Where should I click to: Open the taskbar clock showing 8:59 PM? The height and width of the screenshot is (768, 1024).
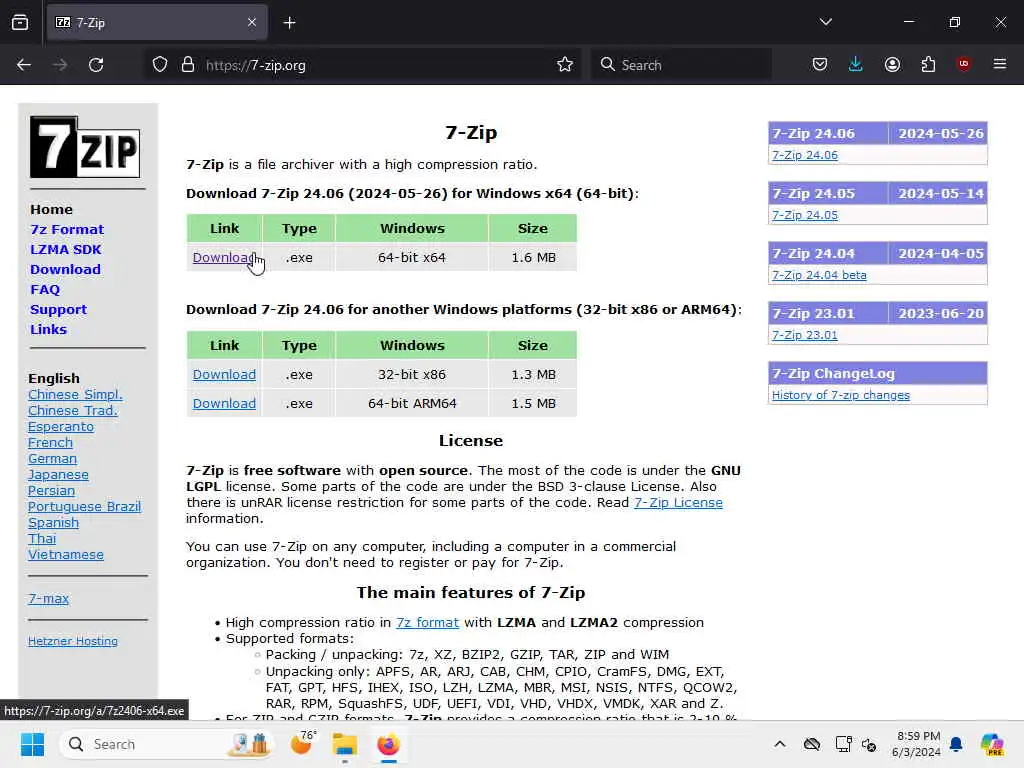click(916, 744)
